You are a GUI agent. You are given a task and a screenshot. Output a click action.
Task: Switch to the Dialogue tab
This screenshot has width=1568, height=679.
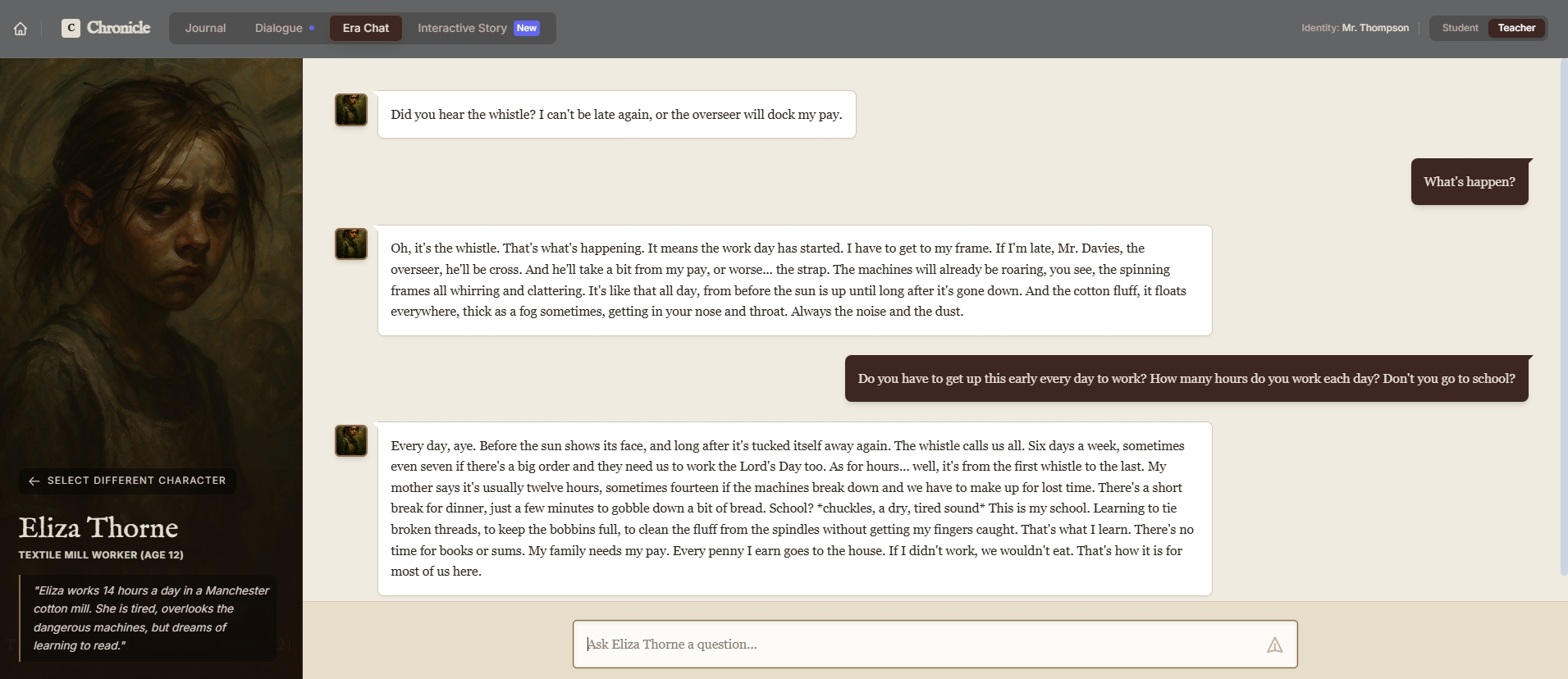click(x=284, y=28)
